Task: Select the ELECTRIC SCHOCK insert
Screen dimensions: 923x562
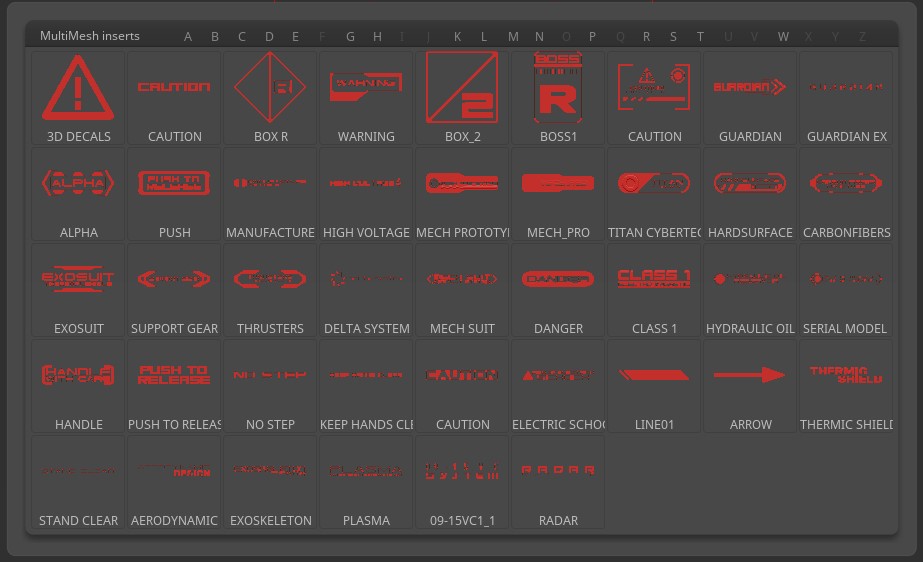Action: coord(558,385)
